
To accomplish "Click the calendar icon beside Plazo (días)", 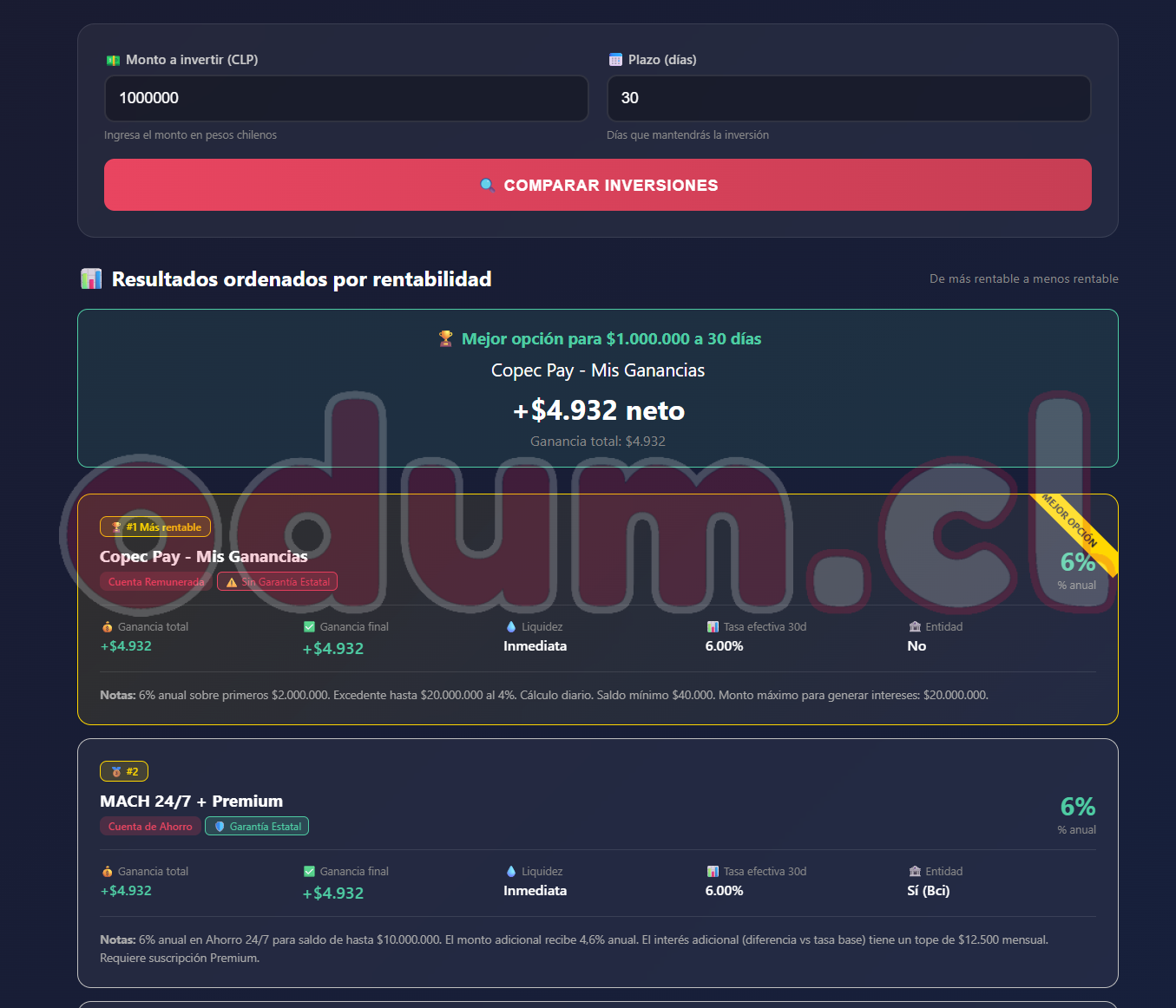I will (615, 60).
